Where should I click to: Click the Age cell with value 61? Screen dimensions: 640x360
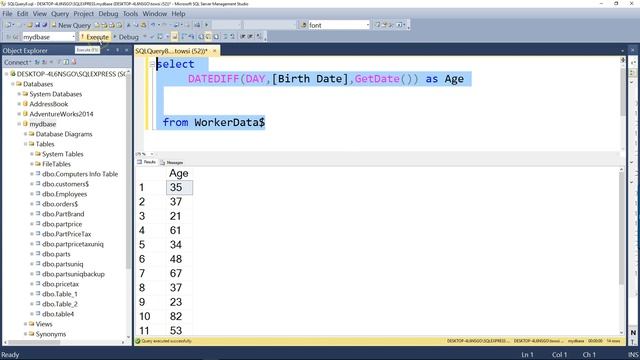pos(179,230)
